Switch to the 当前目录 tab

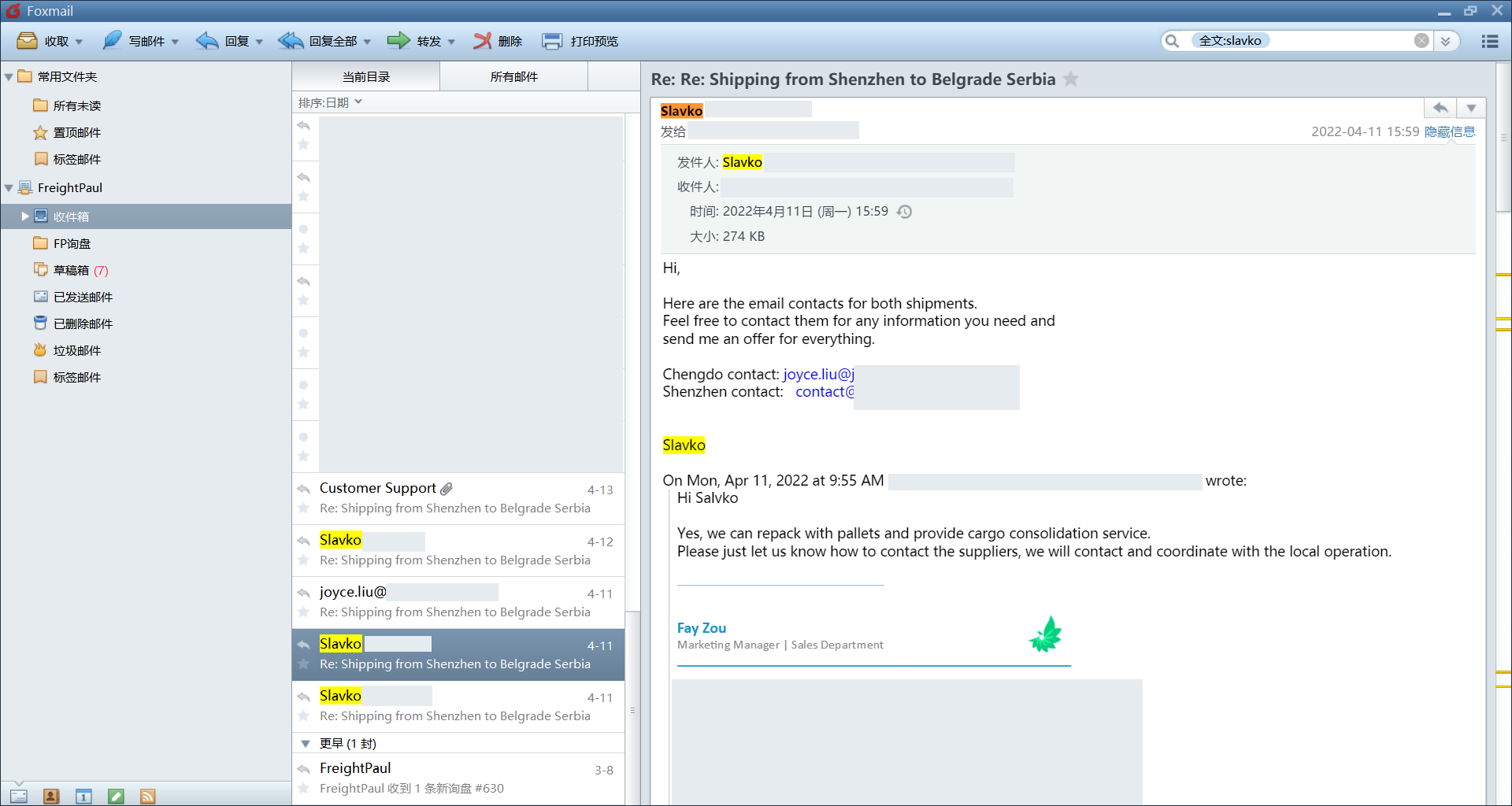366,76
